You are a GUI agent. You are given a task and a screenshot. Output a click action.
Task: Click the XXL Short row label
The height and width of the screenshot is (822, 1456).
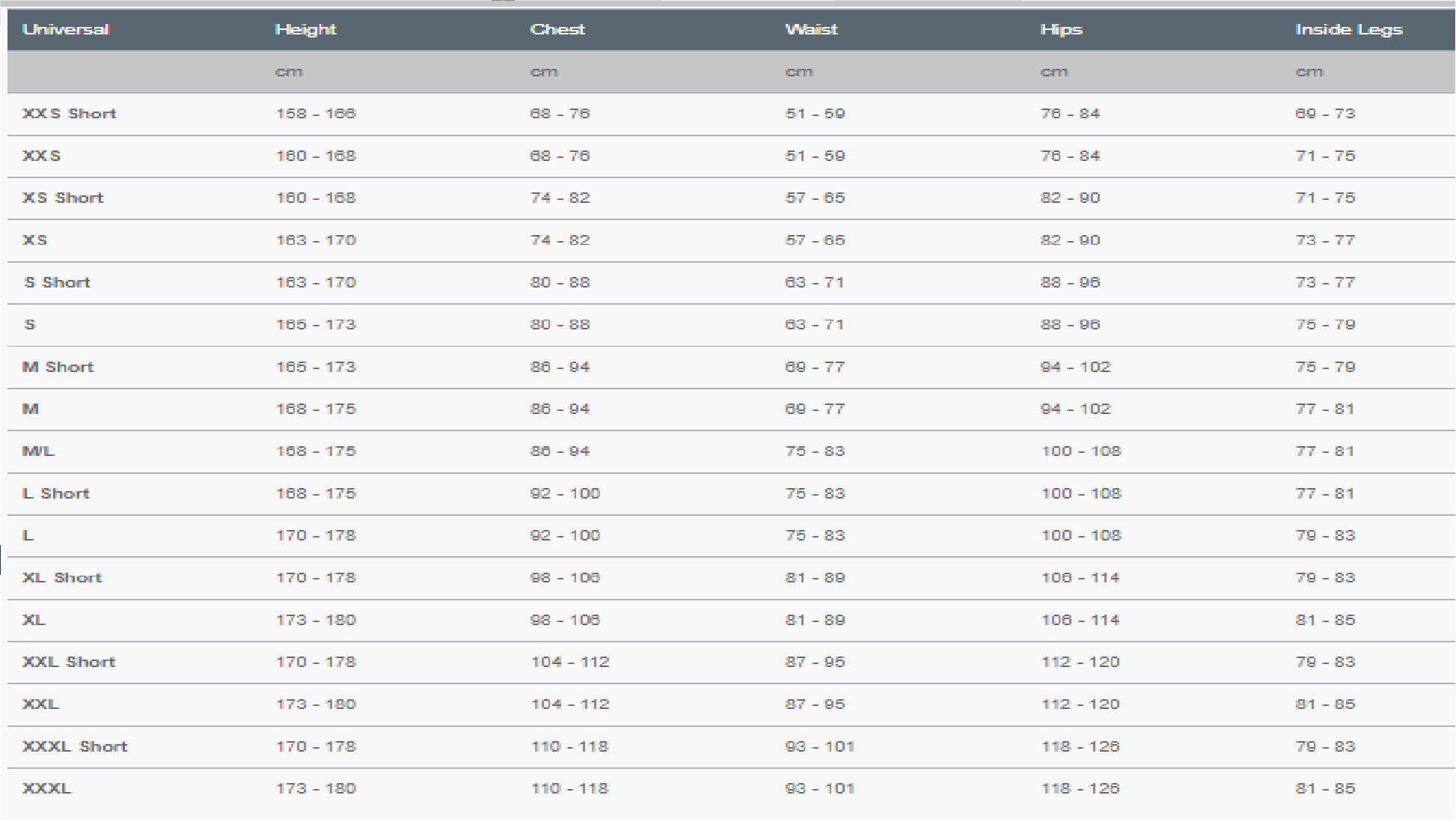[69, 663]
